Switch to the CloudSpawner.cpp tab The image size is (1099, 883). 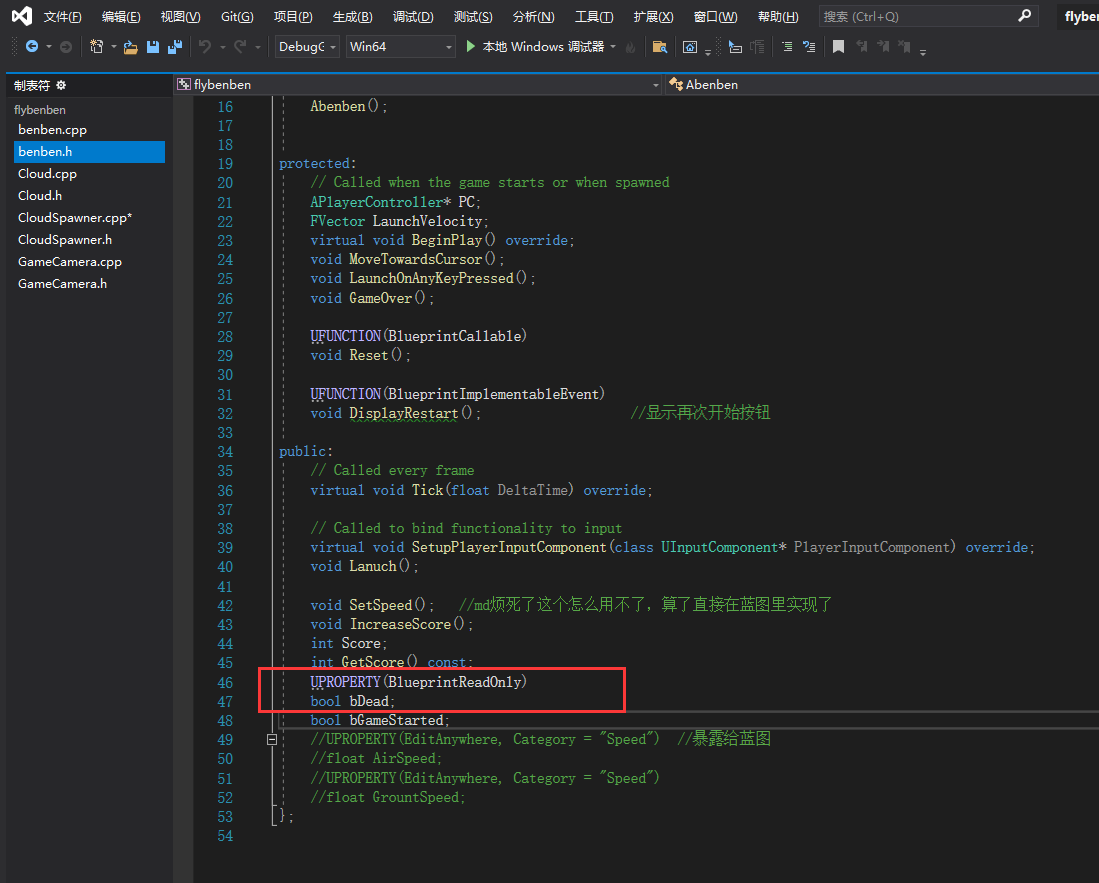(75, 218)
